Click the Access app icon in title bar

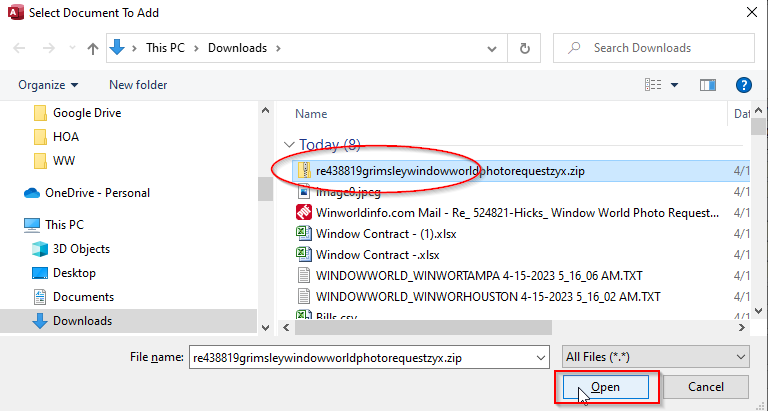click(16, 13)
